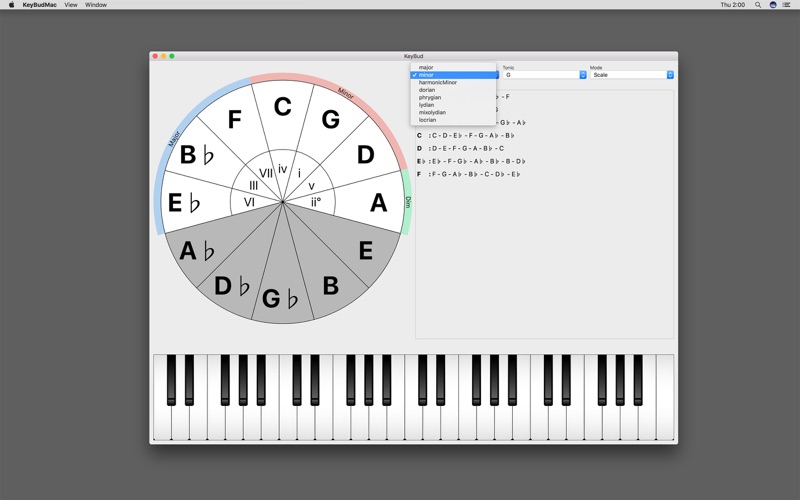Select lydian from the scale list
This screenshot has width=800, height=500.
(453, 105)
